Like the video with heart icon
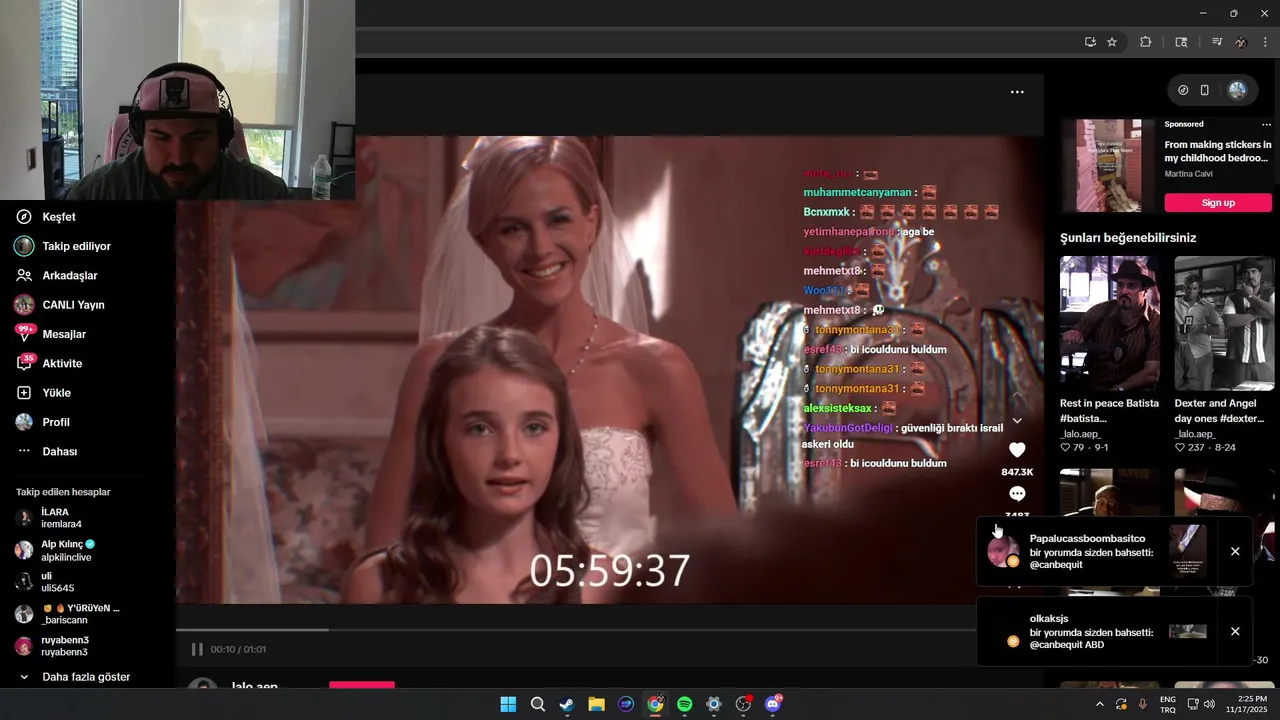Image resolution: width=1280 pixels, height=720 pixels. pos(1017,450)
